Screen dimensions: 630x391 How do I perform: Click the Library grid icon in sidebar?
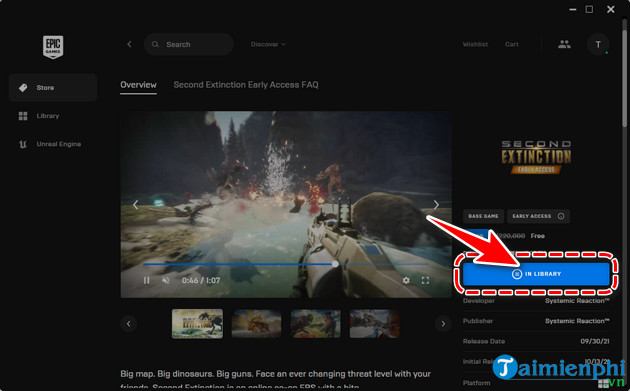[23, 116]
